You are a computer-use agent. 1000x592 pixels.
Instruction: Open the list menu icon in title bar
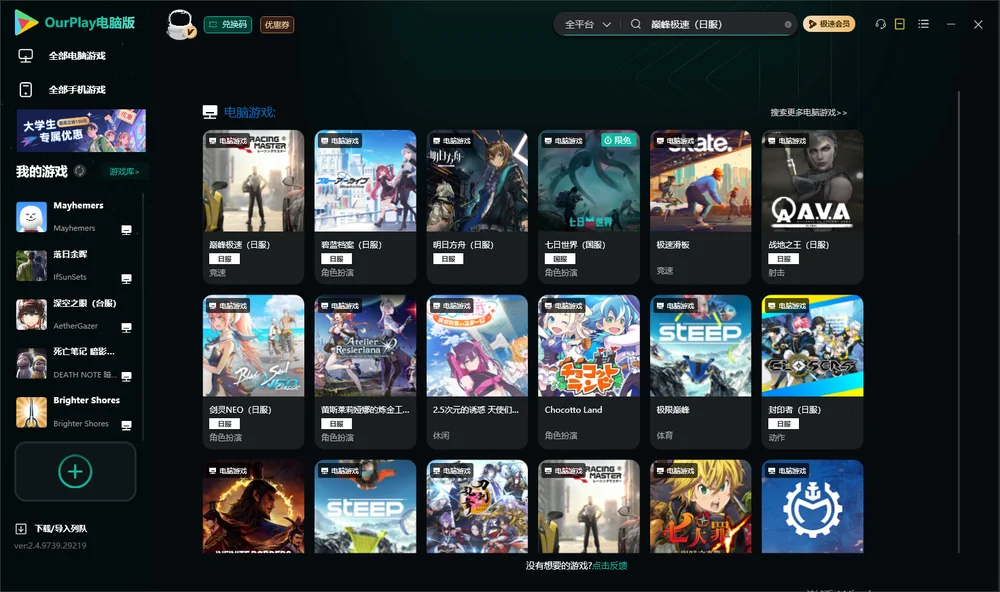point(923,24)
